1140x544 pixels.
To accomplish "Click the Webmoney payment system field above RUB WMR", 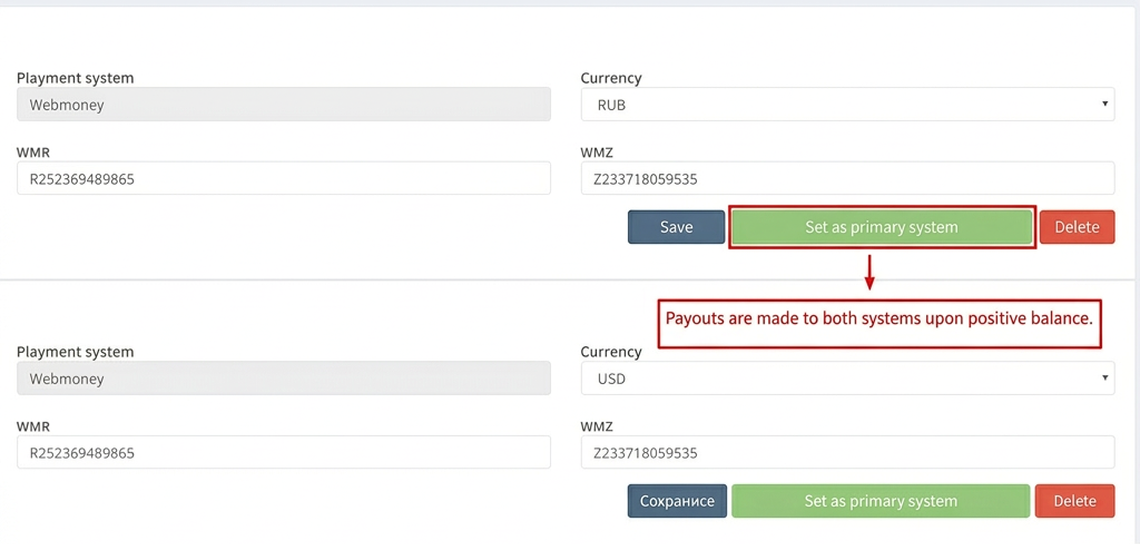I will click(284, 105).
